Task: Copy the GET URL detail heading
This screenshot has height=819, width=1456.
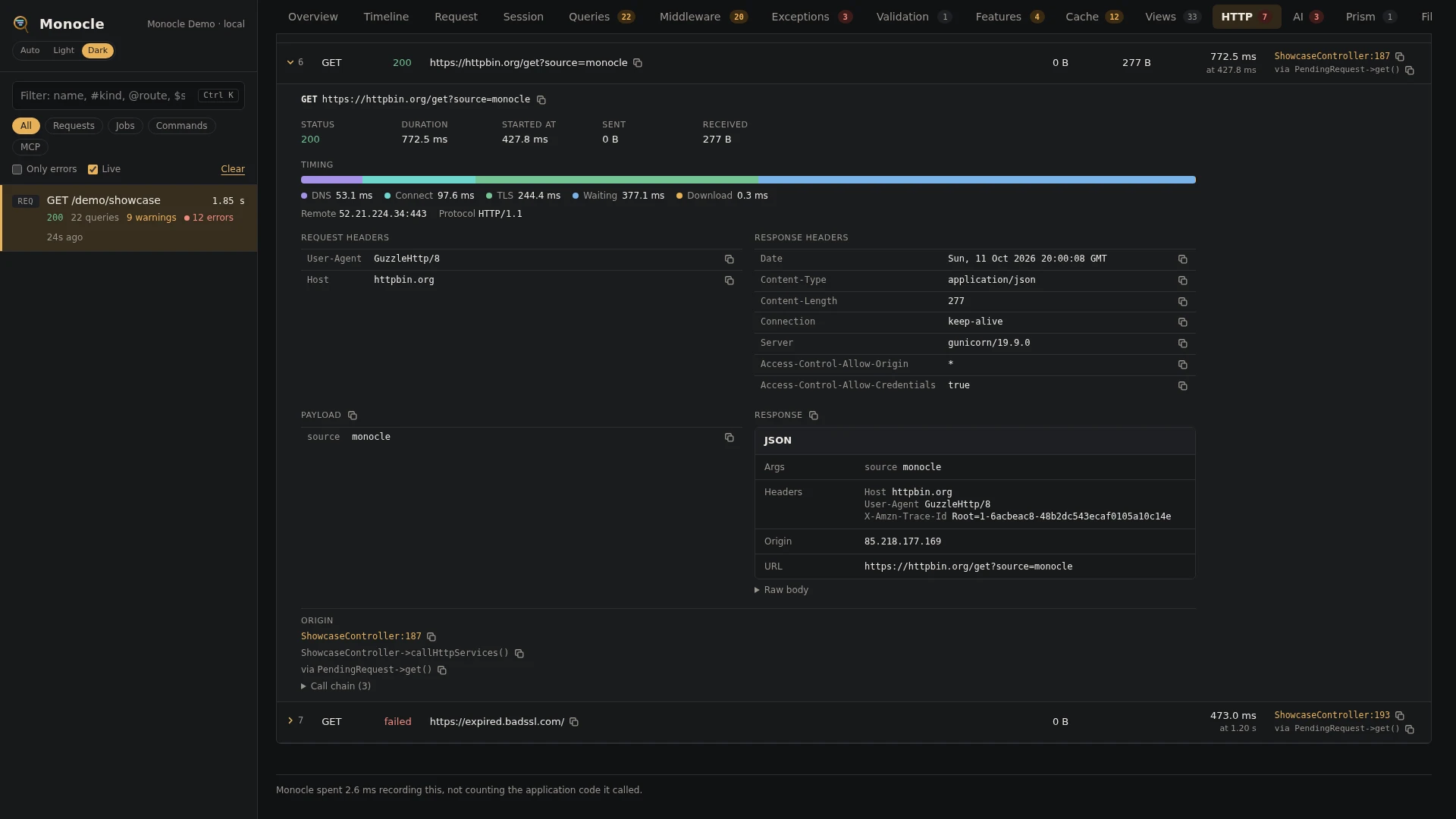Action: point(541,100)
